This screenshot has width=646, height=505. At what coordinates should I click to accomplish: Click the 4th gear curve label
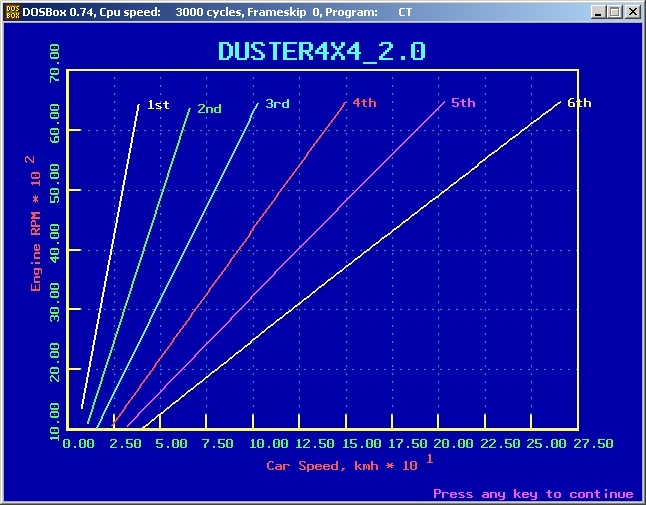[365, 103]
